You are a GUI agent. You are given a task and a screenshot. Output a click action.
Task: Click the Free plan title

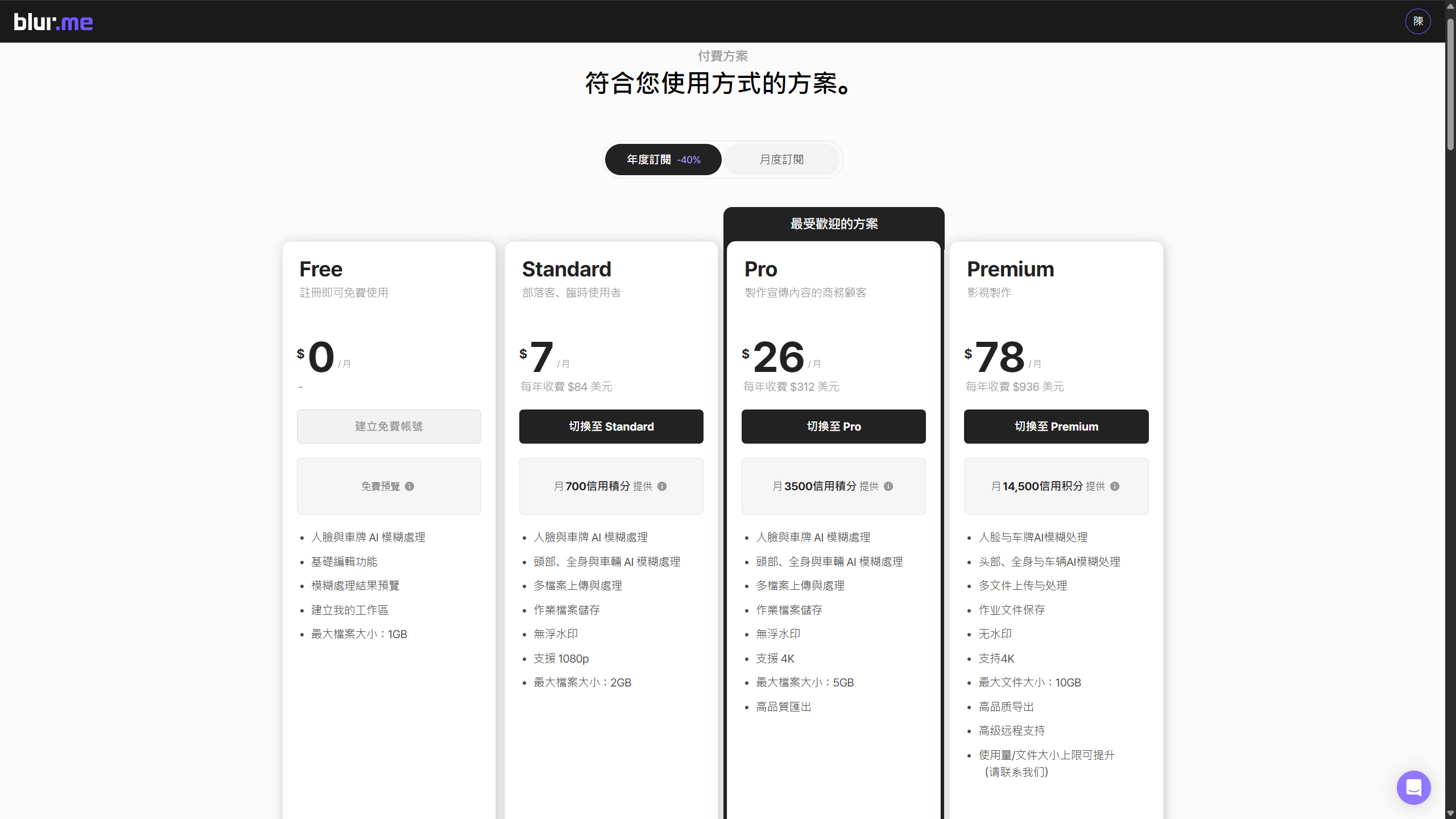point(321,269)
